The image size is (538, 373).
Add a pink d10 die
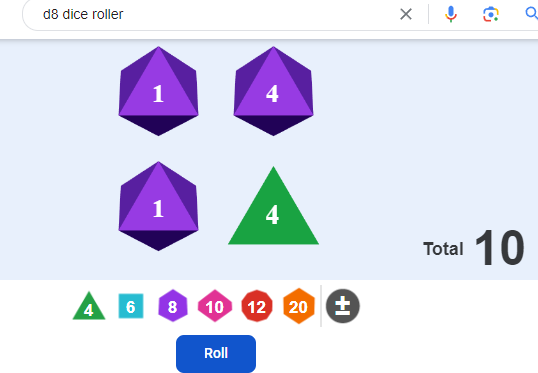tap(215, 306)
